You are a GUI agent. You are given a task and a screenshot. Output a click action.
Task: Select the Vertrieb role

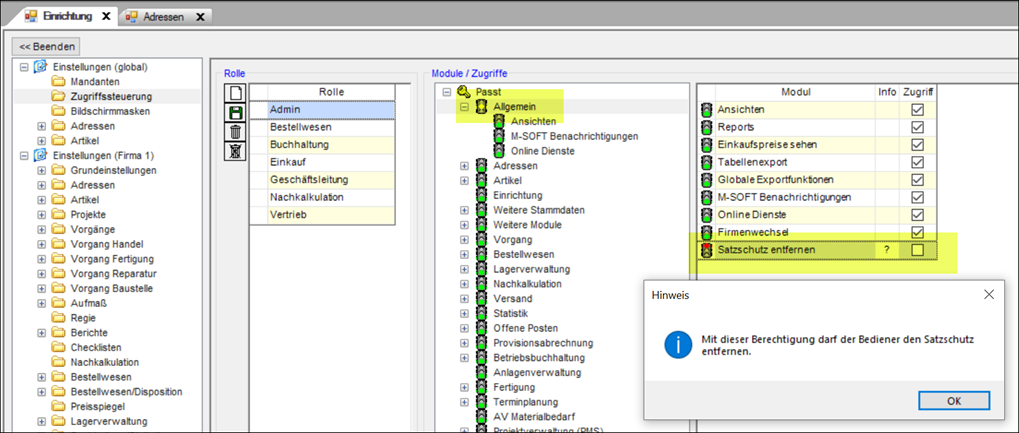click(x=331, y=214)
